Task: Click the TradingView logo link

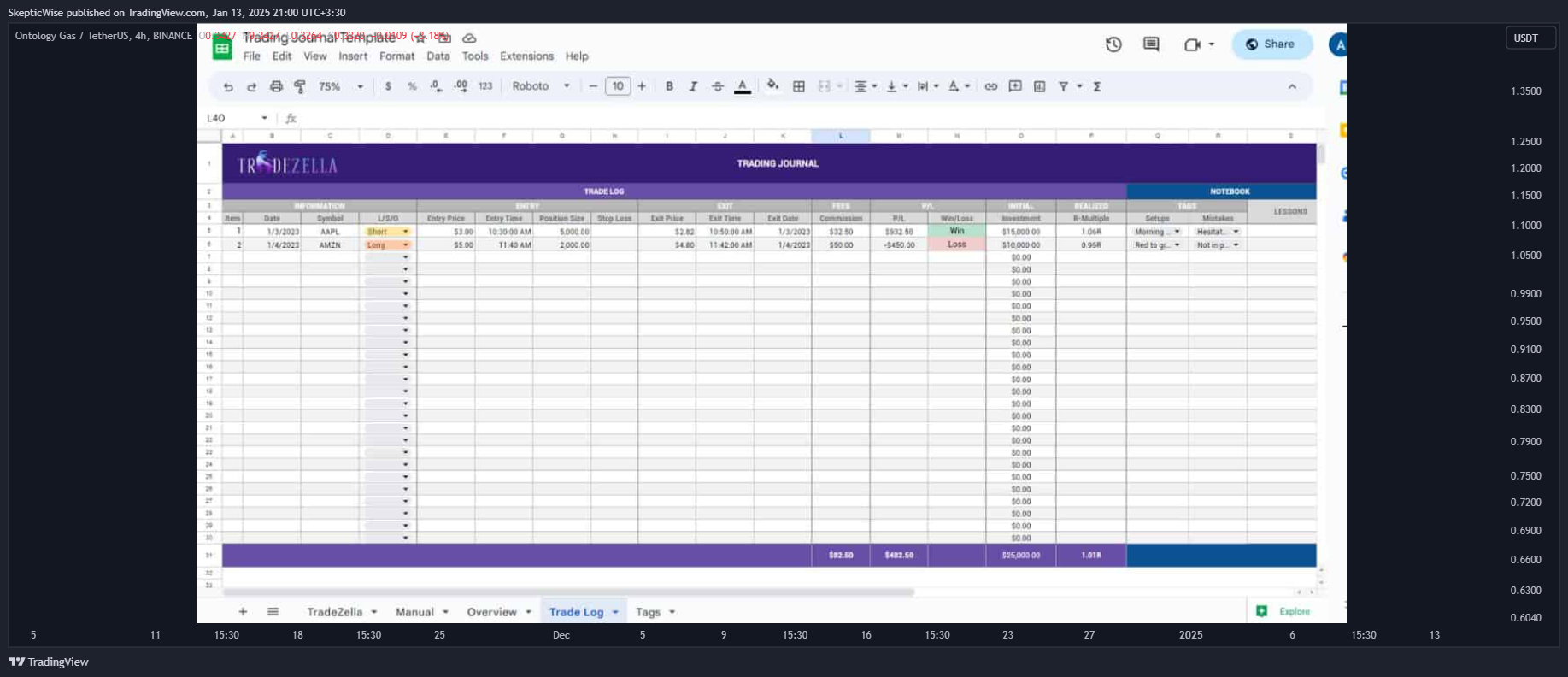Action: point(49,662)
